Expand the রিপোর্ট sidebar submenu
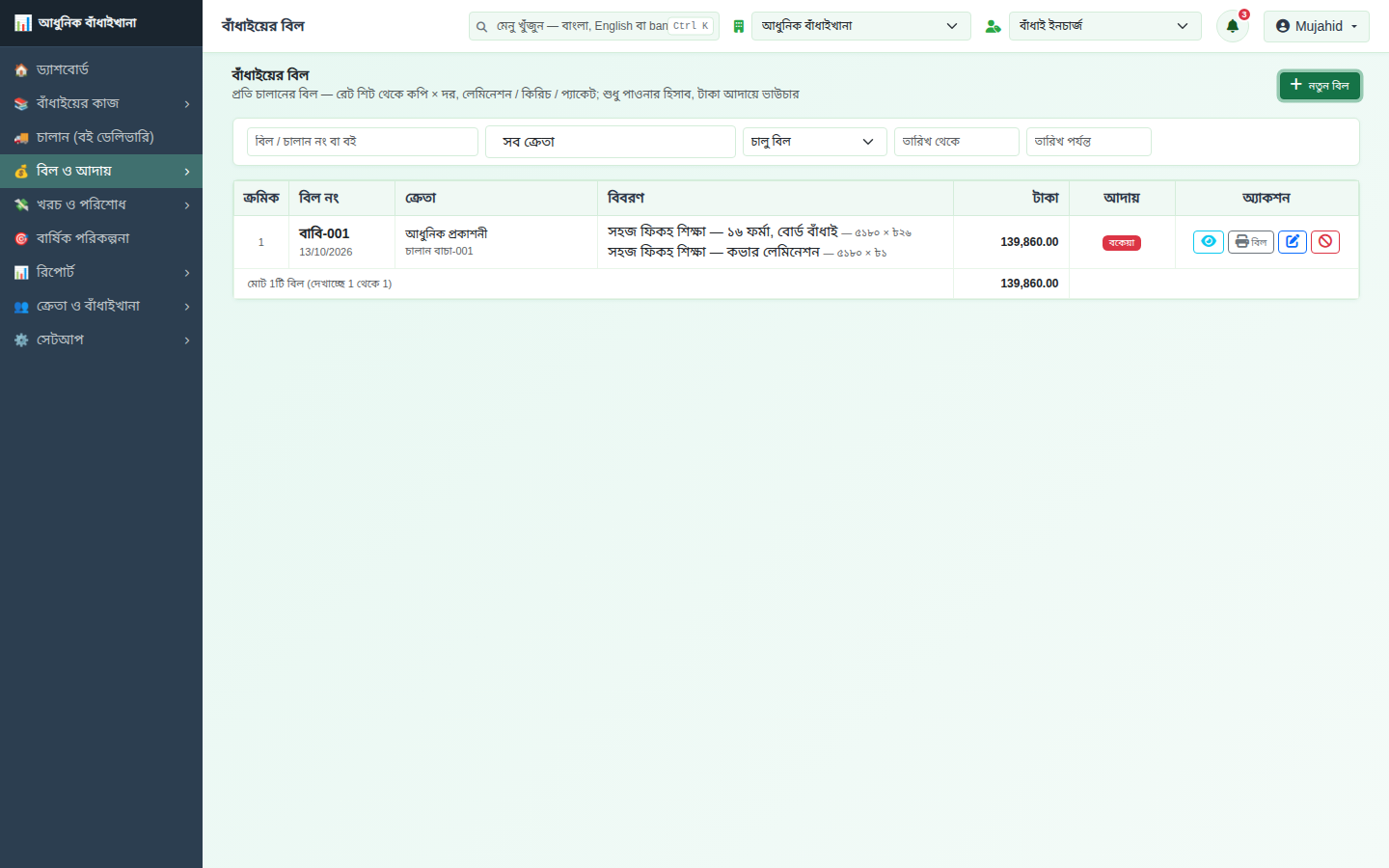 tap(101, 272)
